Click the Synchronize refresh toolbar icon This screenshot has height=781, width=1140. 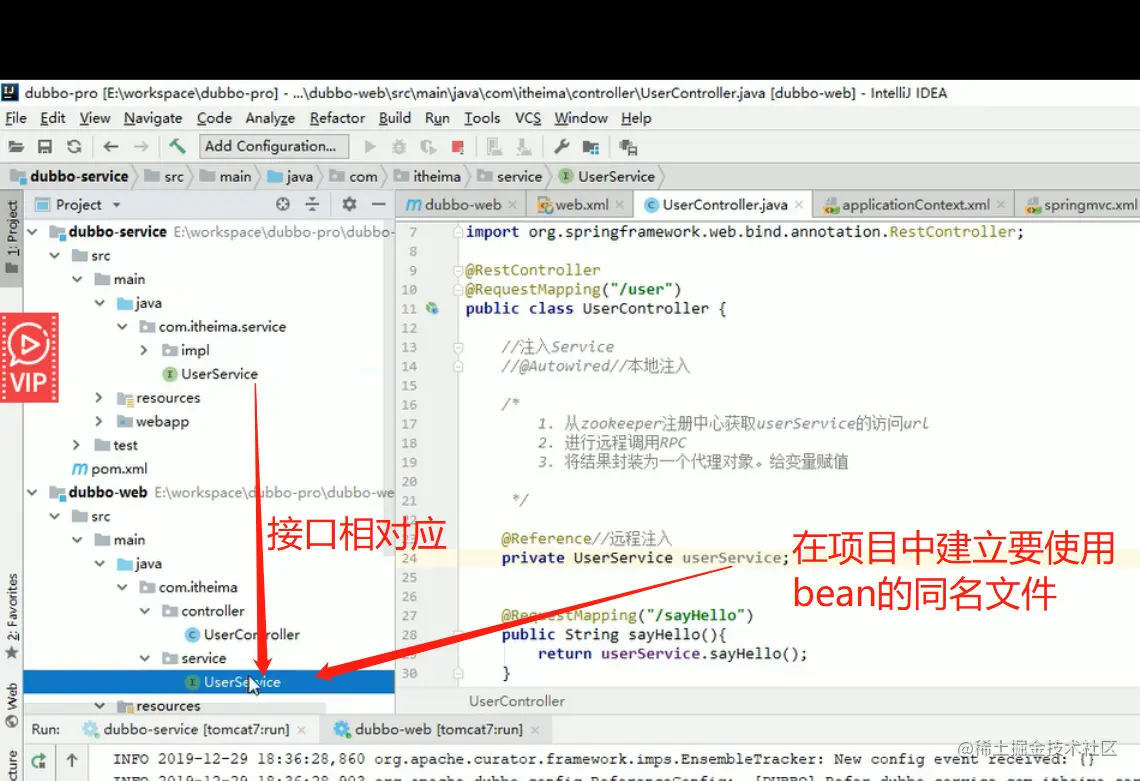[74, 147]
